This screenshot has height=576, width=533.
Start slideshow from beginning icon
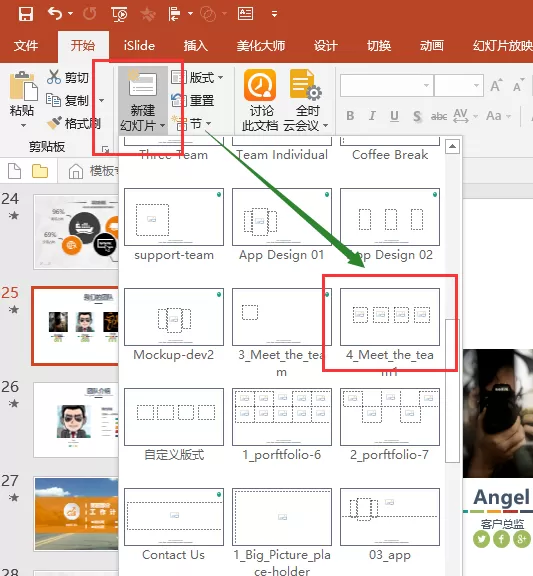click(119, 14)
